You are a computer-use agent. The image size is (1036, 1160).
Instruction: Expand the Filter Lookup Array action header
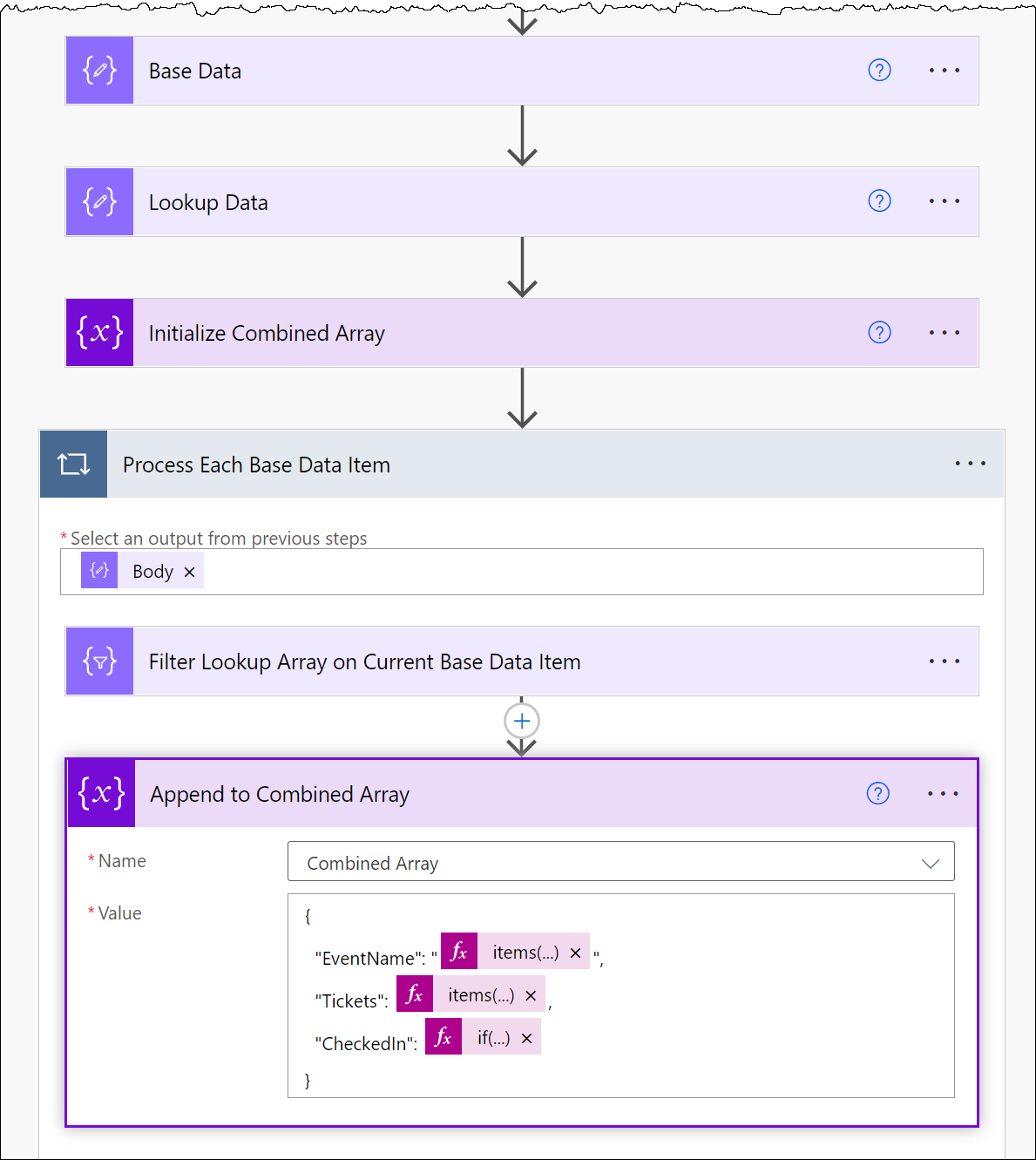522,661
